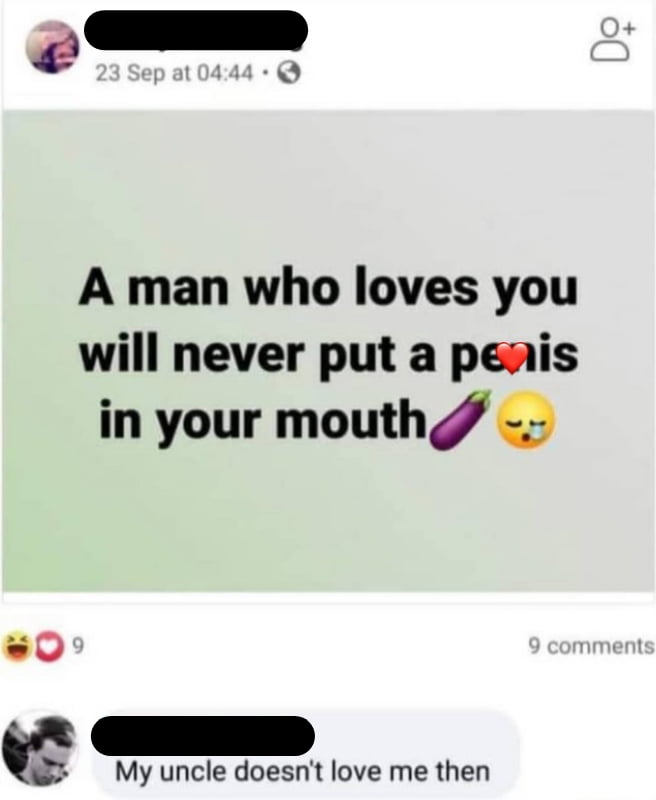Click the crying face emoji in the post
The image size is (656, 800).
[x=526, y=419]
